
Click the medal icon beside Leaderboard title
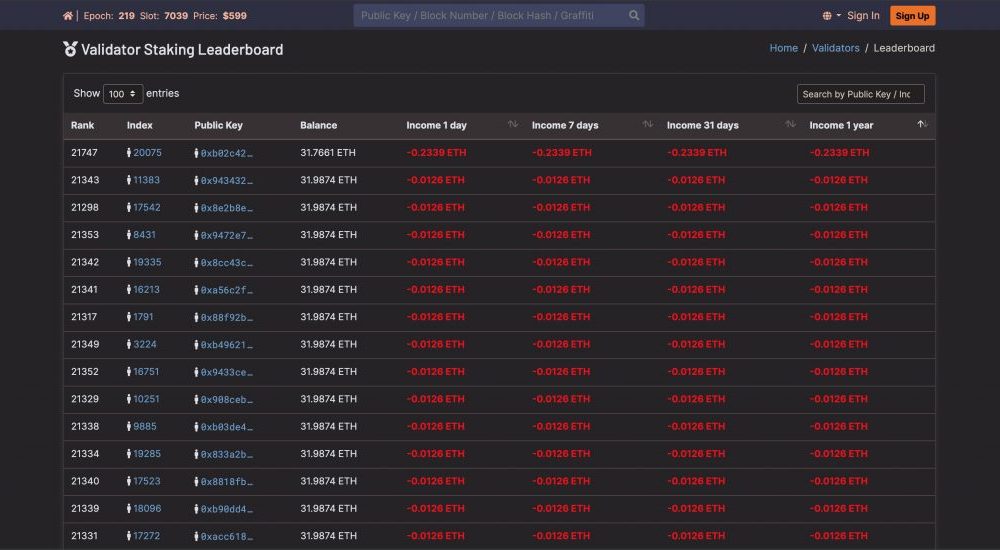coord(70,49)
